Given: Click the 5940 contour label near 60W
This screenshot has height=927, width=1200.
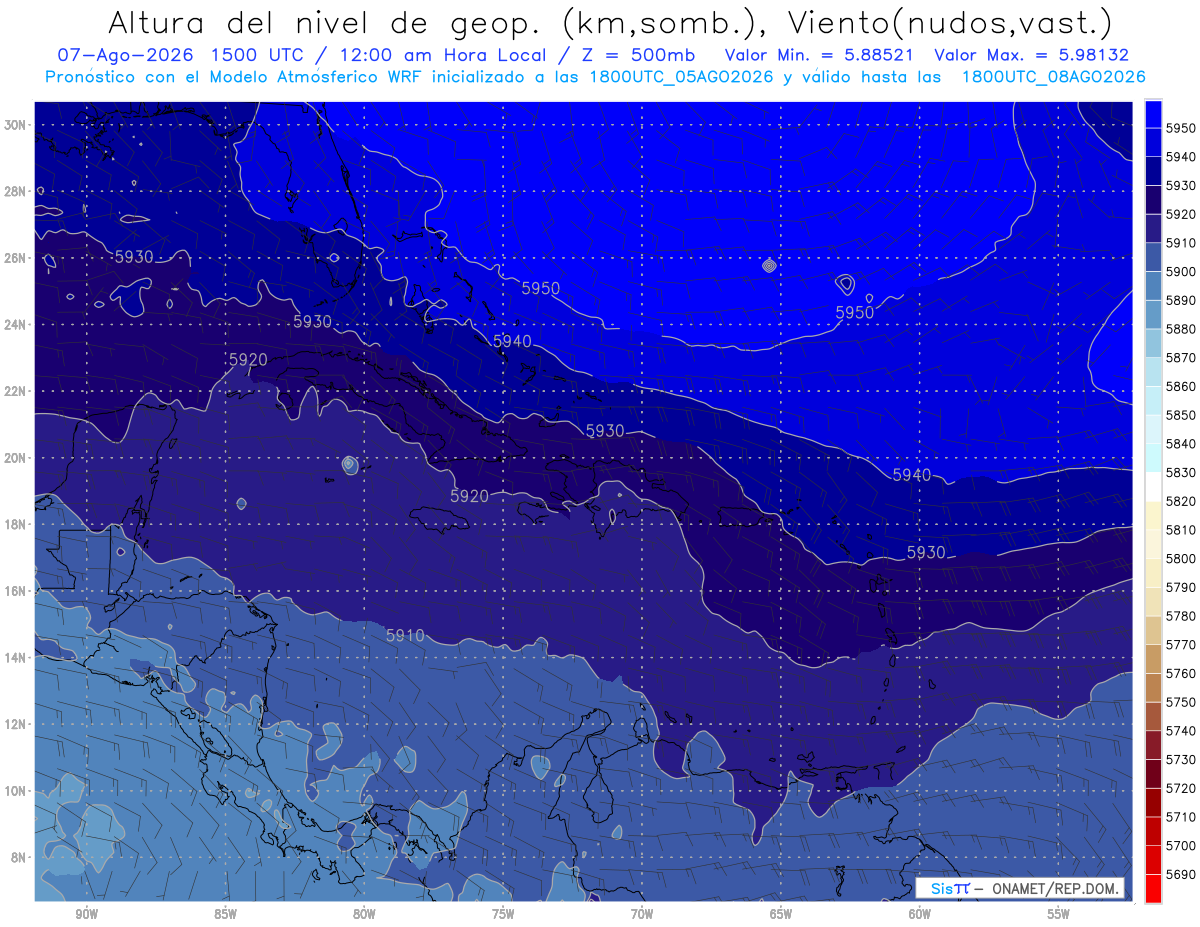Looking at the screenshot, I should pos(912,474).
